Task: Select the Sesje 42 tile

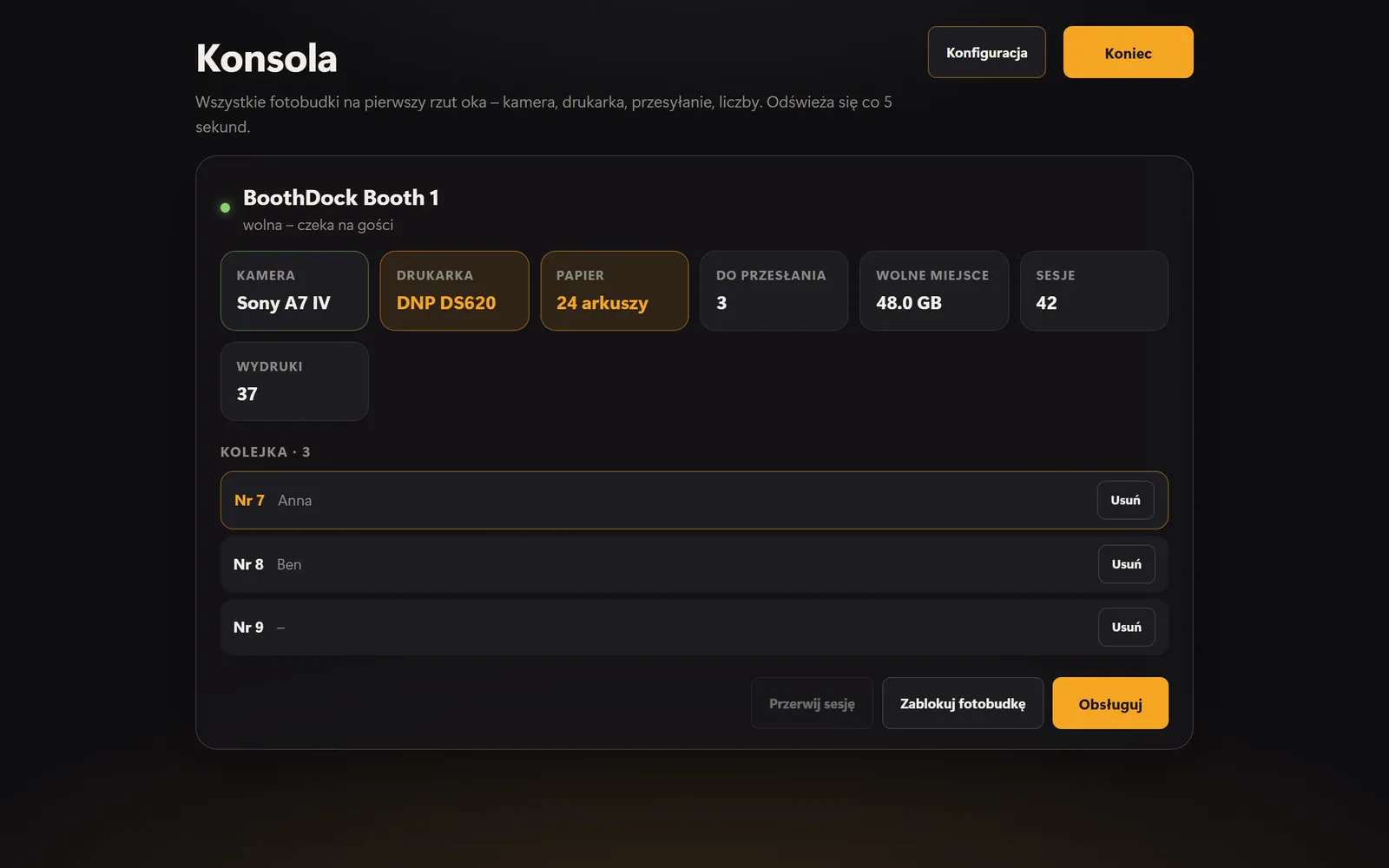Action: tap(1094, 291)
